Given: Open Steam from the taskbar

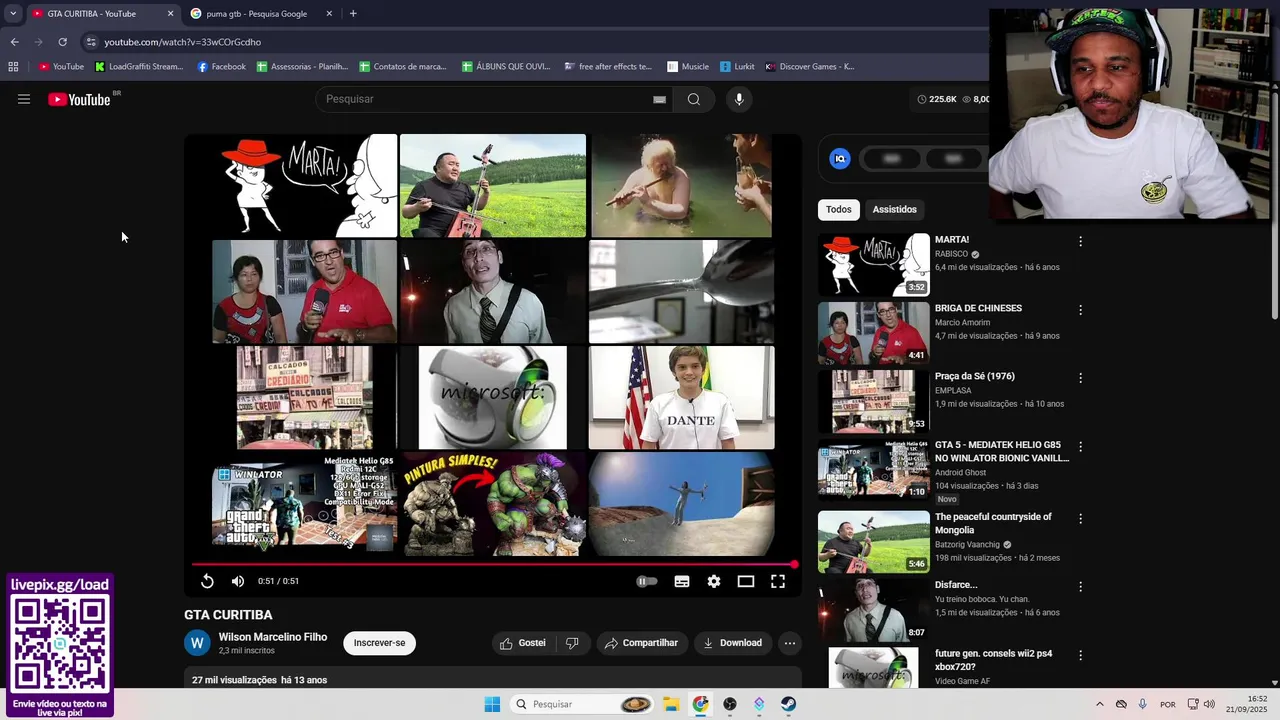Looking at the screenshot, I should tap(789, 704).
